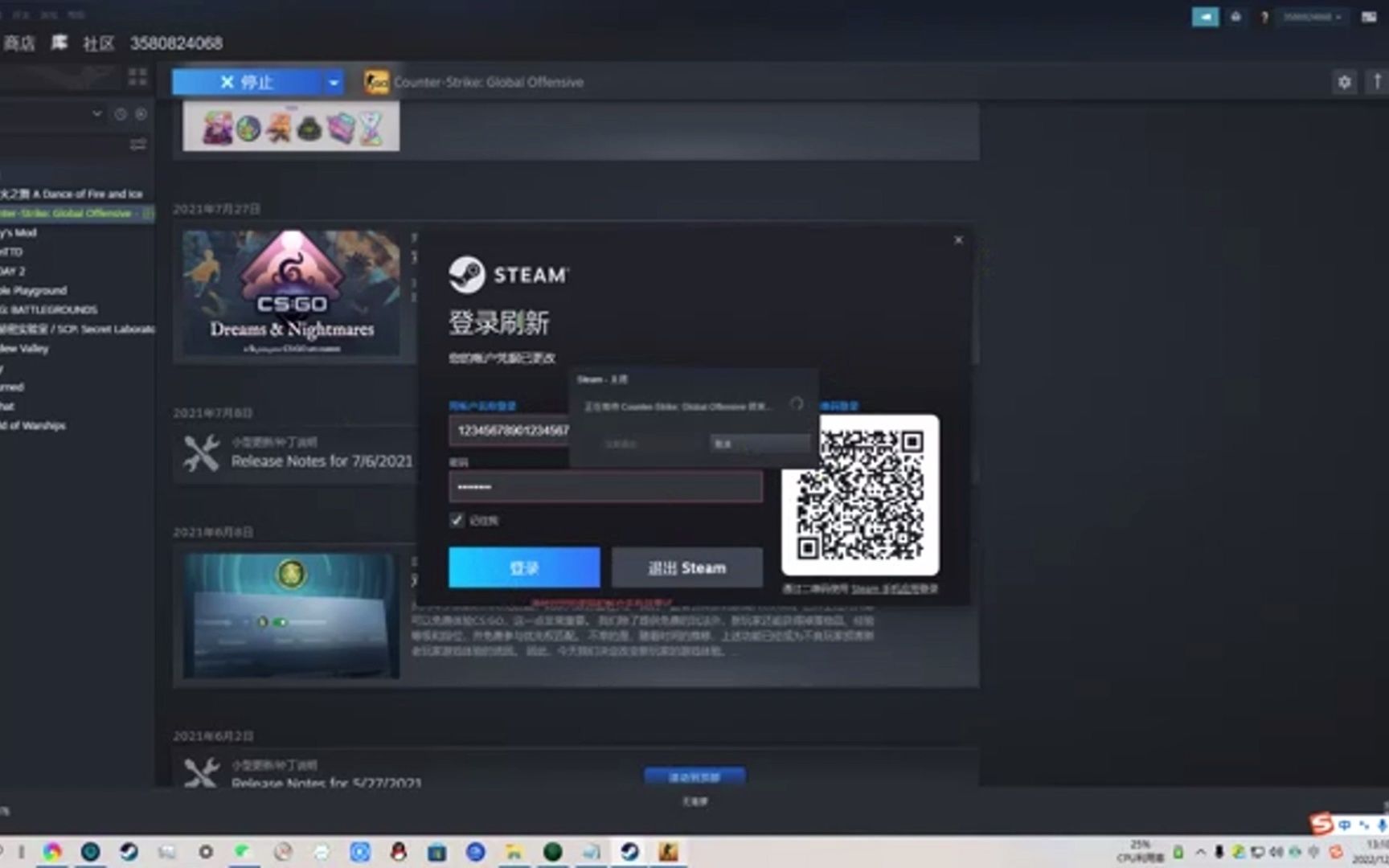
Task: Open the file explorer folder icon in taskbar
Action: [x=514, y=852]
